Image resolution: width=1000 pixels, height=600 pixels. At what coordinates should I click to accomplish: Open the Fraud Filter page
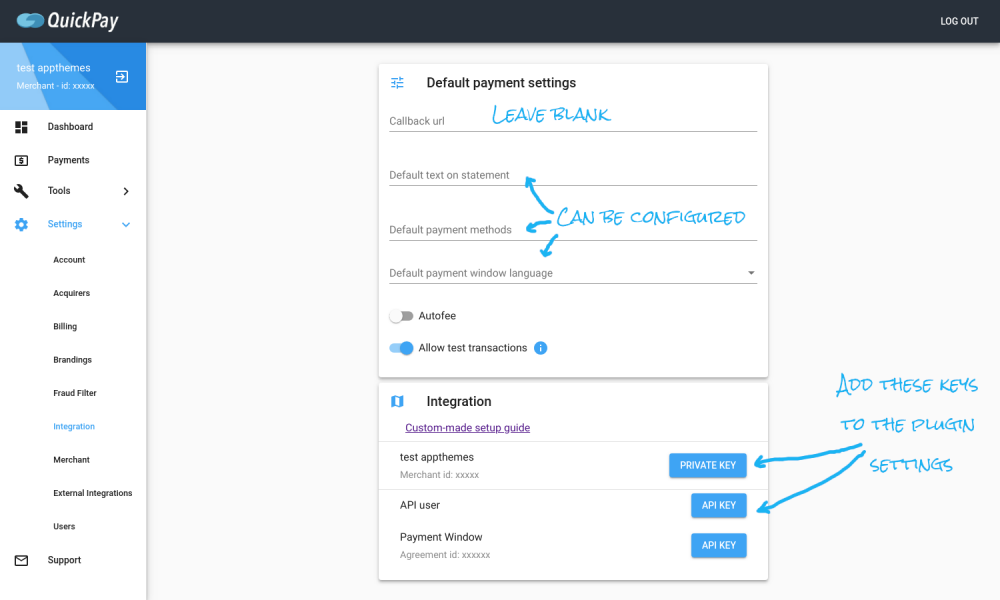point(75,393)
